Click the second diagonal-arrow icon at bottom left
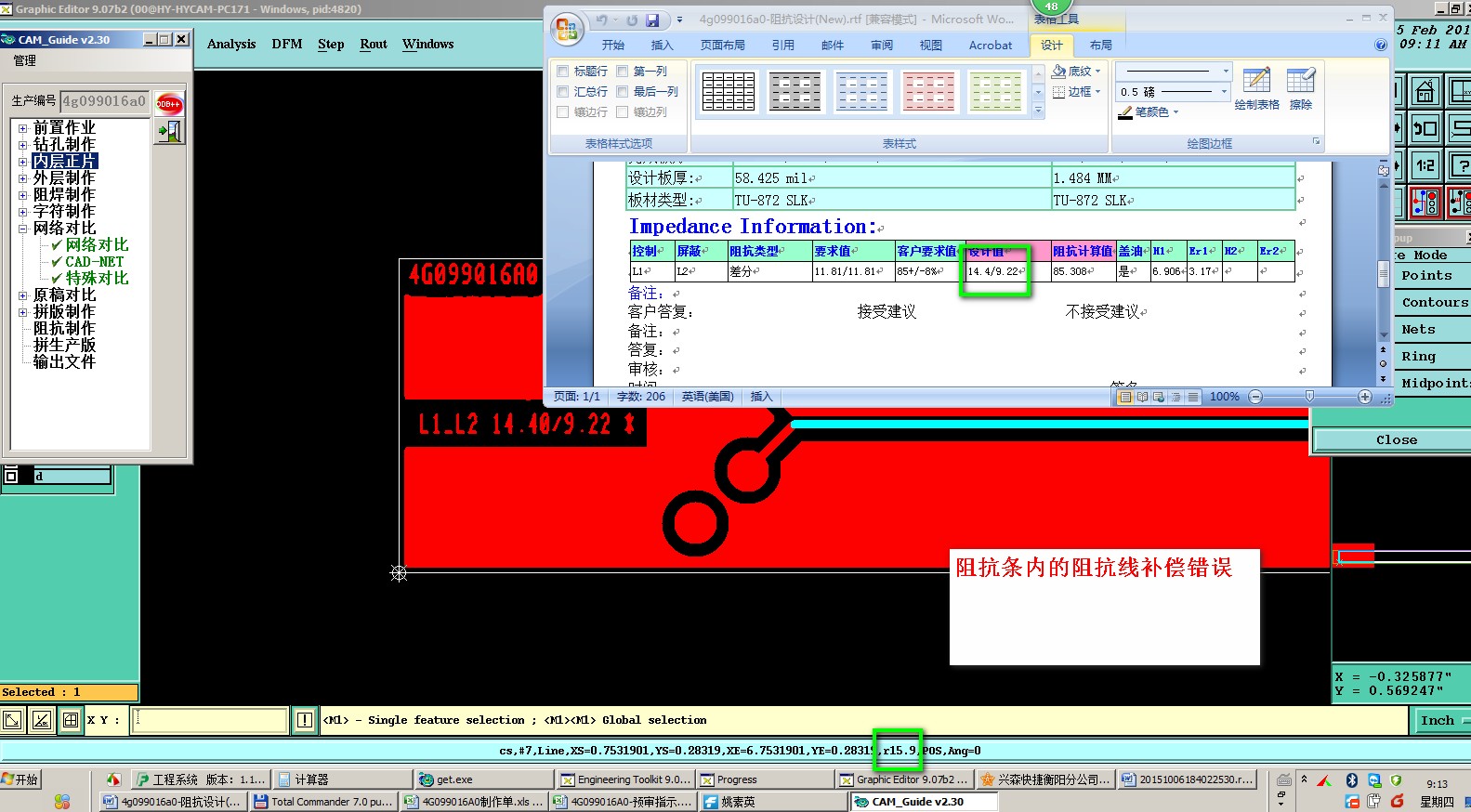Screen dimensions: 1471x812 coord(42,720)
